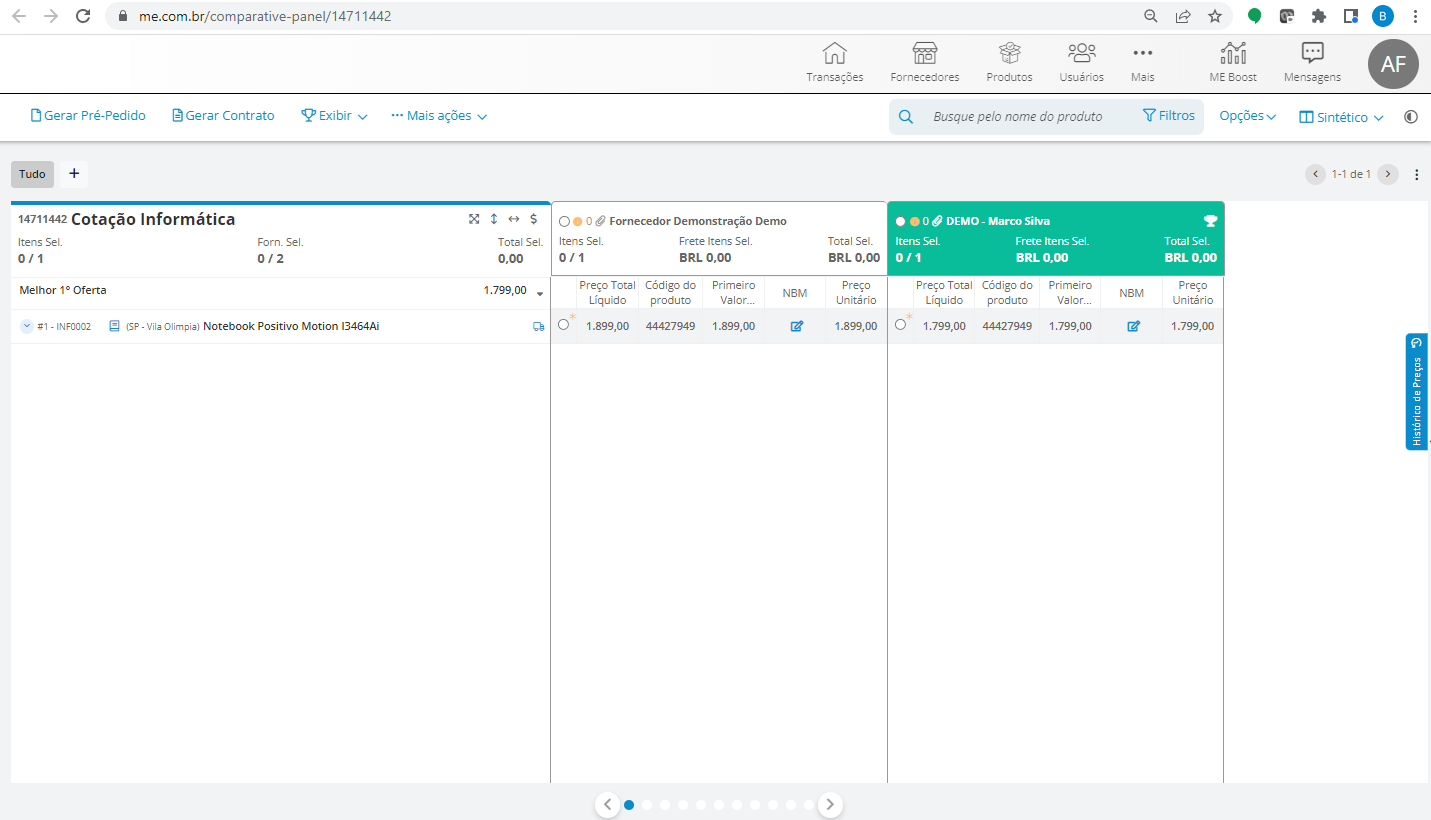Open the Fornecedores storefront icon
The height and width of the screenshot is (820, 1431).
pyautogui.click(x=924, y=54)
